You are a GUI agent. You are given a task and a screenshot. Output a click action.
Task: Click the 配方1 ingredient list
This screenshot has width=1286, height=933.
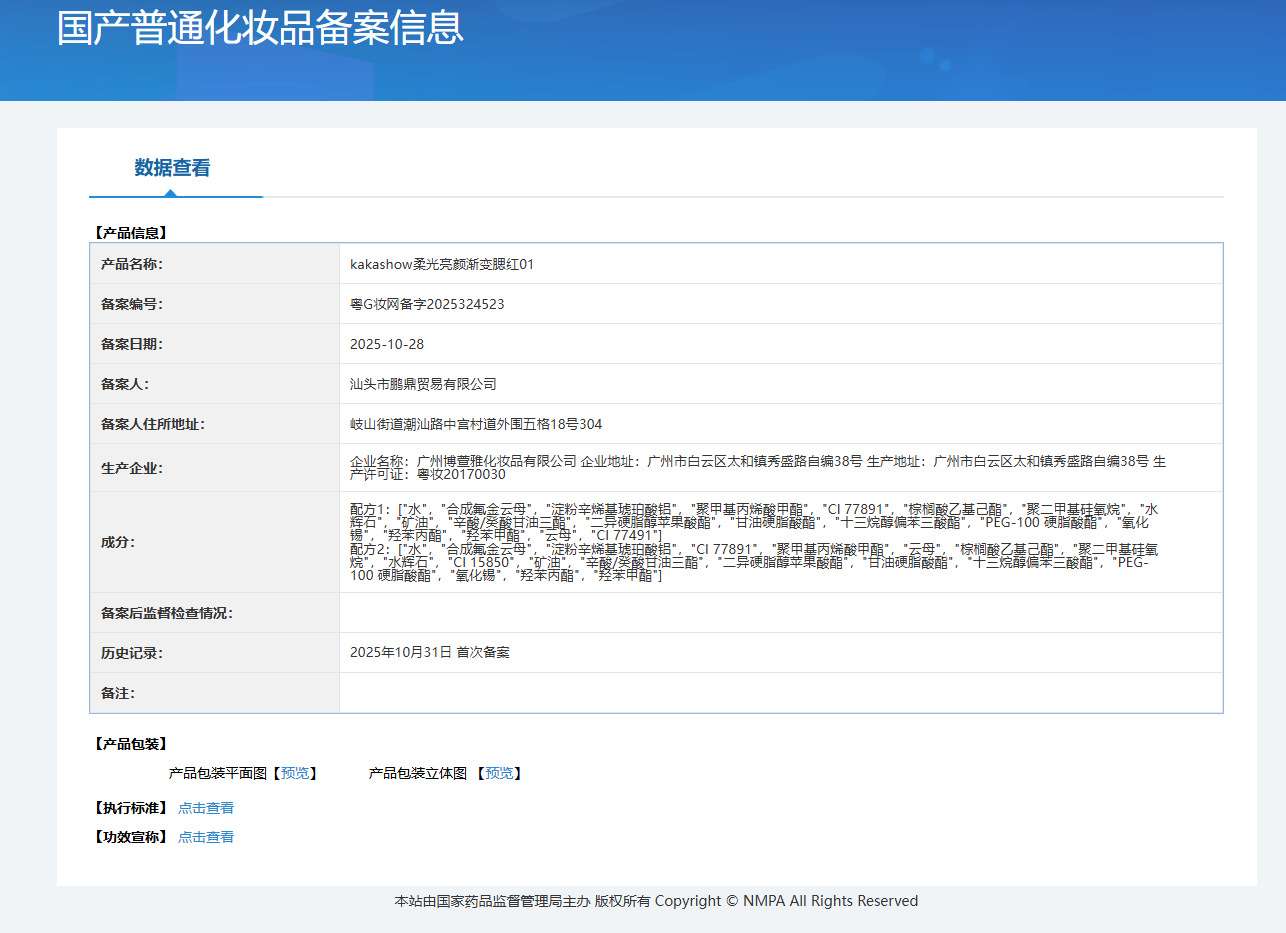click(x=753, y=522)
